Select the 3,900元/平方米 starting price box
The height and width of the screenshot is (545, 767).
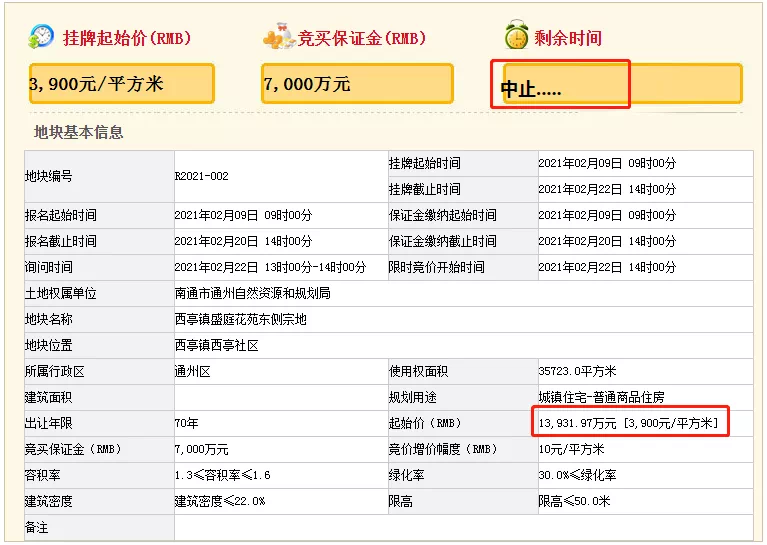tap(122, 84)
